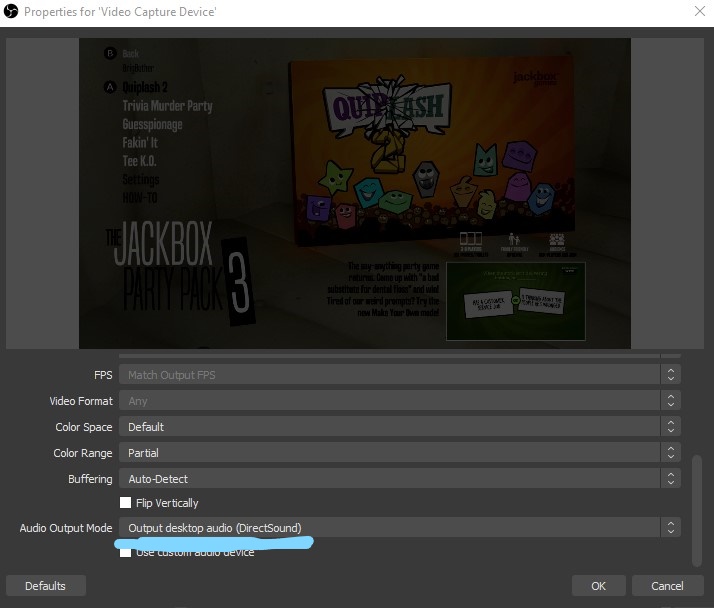The height and width of the screenshot is (608, 714).
Task: Click the Cancel button
Action: pyautogui.click(x=668, y=586)
